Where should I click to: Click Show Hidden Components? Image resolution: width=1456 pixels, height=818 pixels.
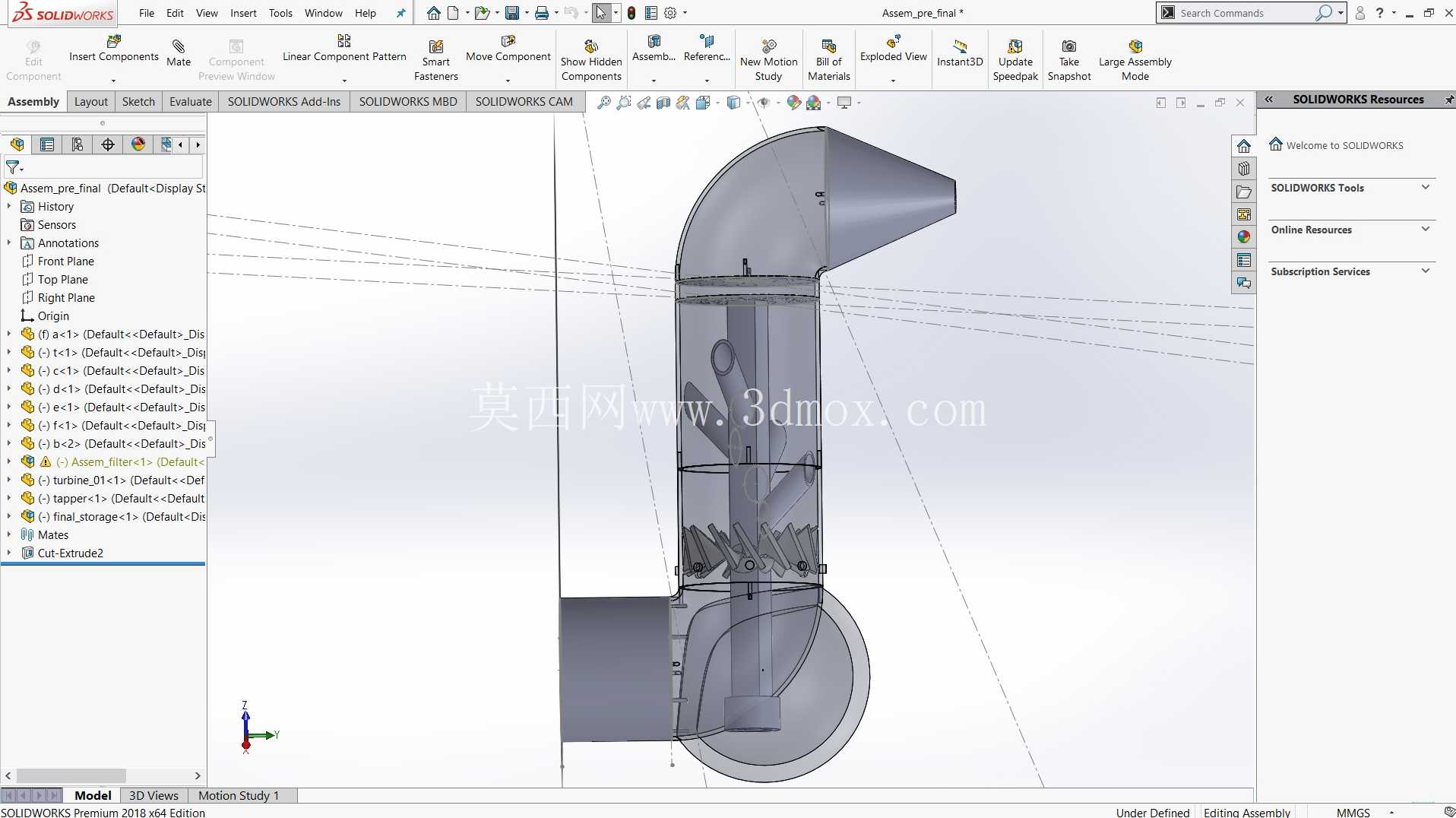point(591,60)
